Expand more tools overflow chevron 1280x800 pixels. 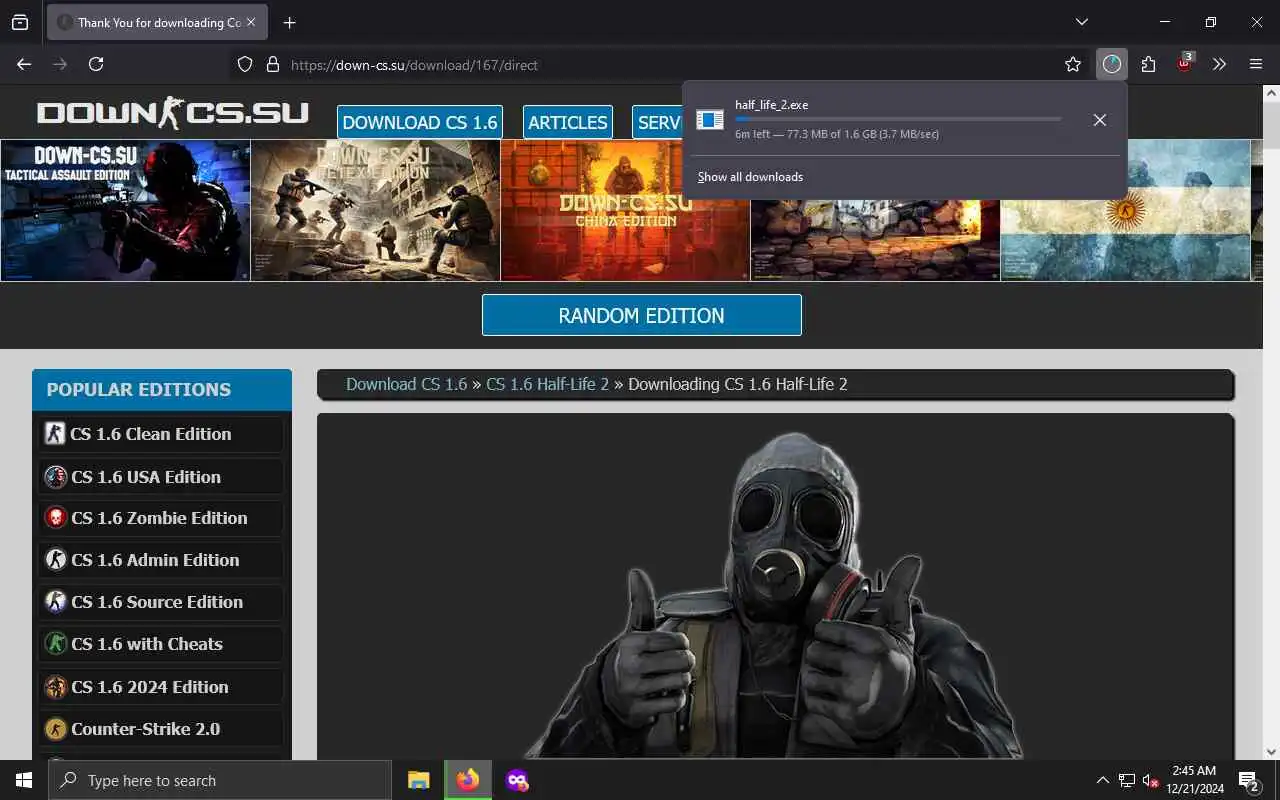[x=1219, y=65]
